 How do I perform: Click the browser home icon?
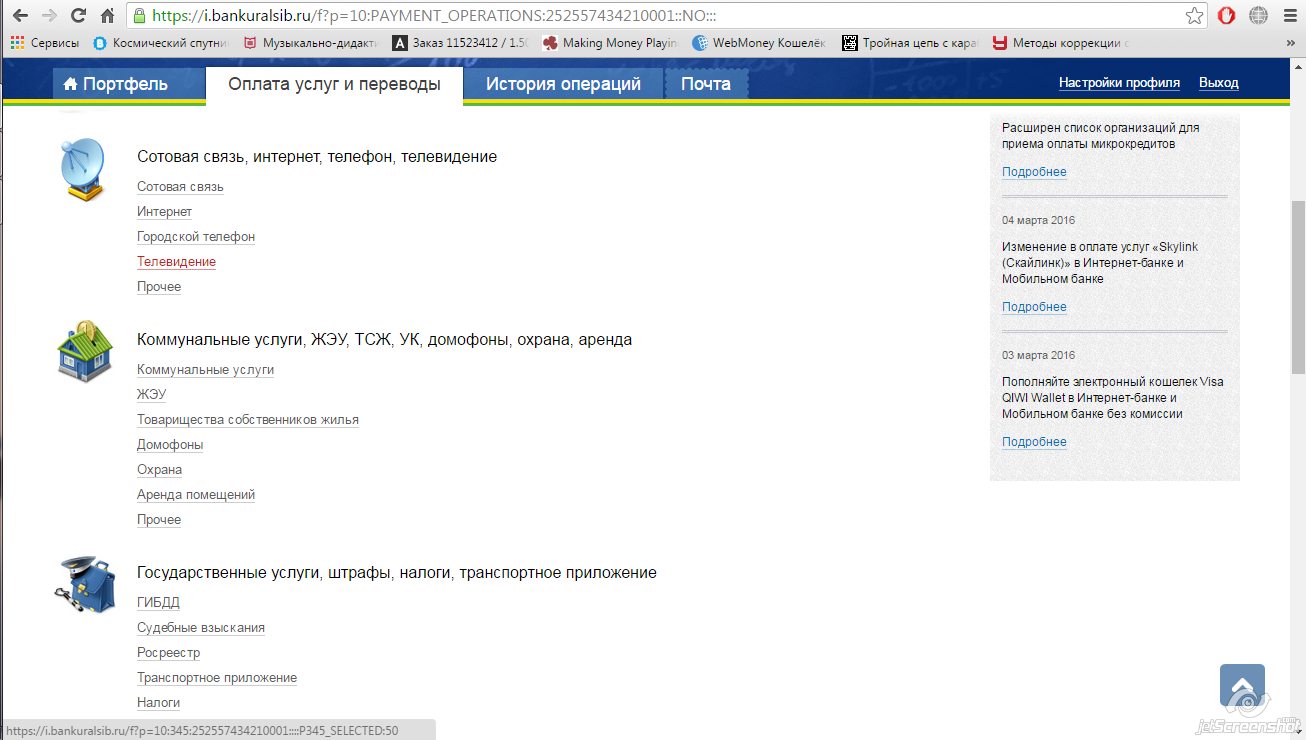(x=108, y=16)
